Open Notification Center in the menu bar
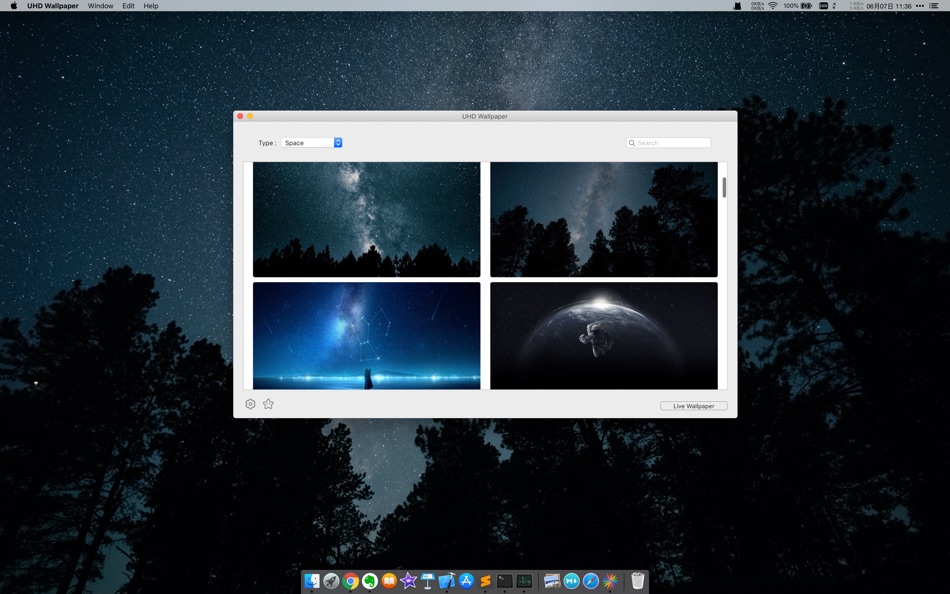 pos(934,5)
